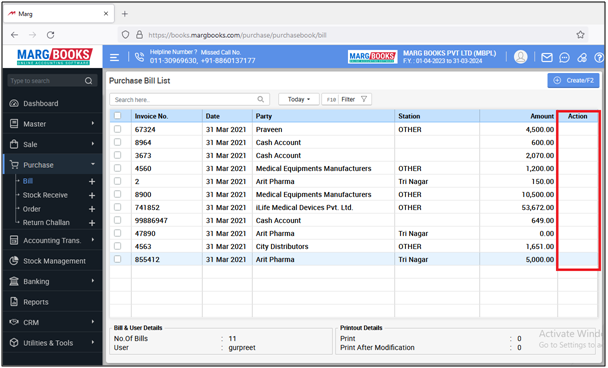This screenshot has height=368, width=608.
Task: Open the Today date range dropdown
Action: coord(299,99)
